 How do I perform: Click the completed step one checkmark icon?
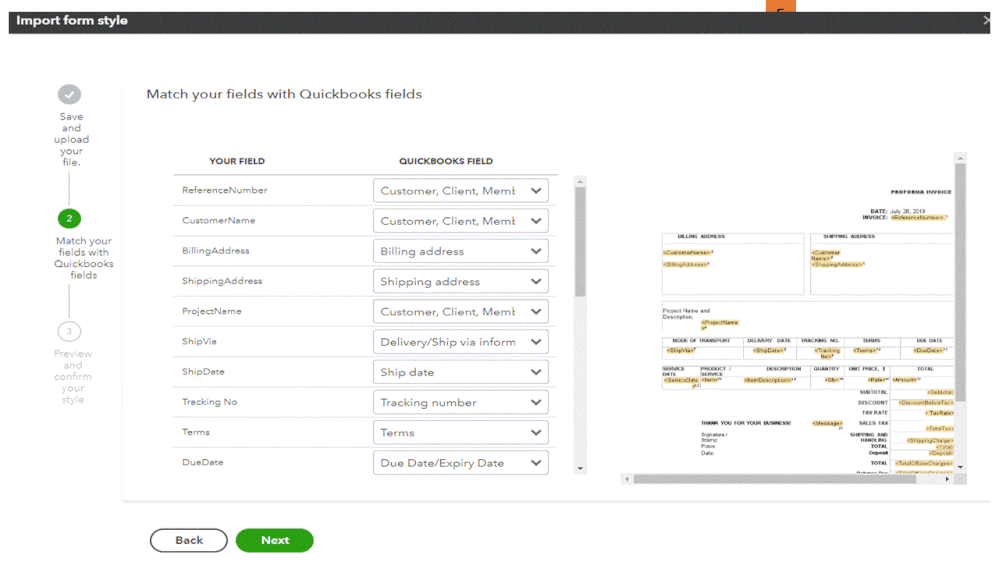click(x=69, y=94)
